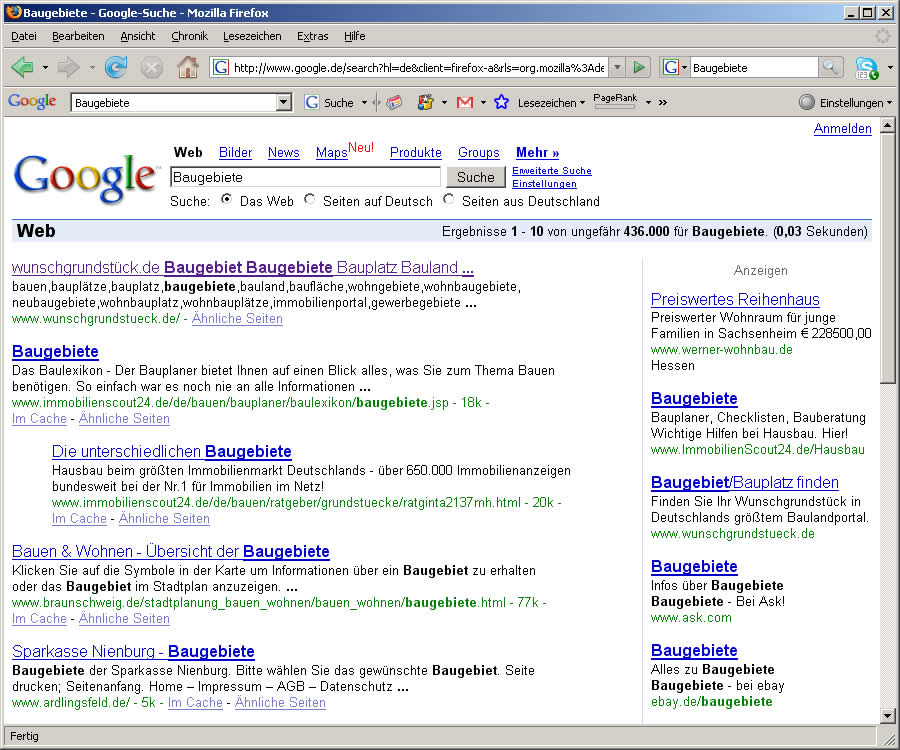Open the Skype toolbar dropdown arrow

tap(890, 68)
